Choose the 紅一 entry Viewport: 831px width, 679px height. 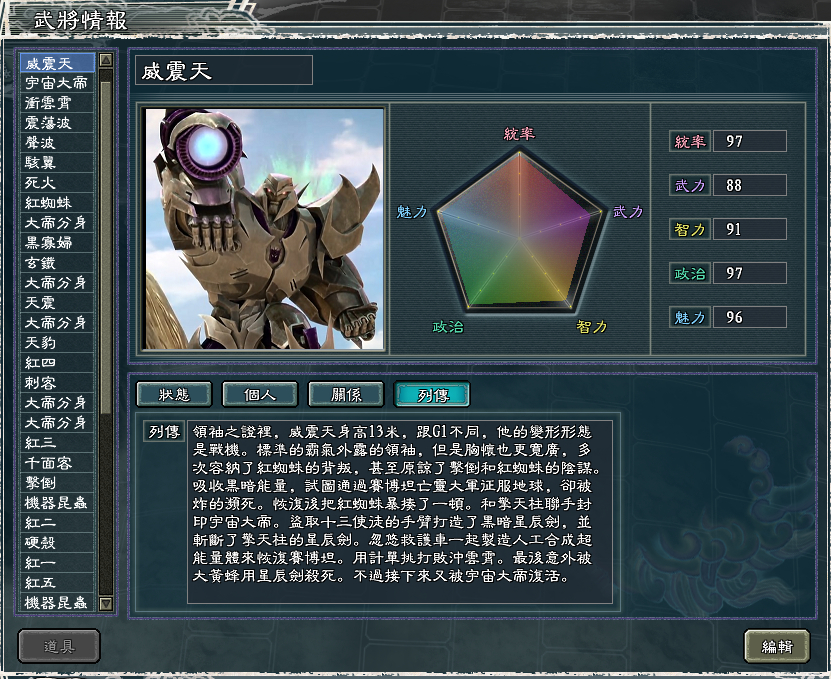tap(57, 562)
